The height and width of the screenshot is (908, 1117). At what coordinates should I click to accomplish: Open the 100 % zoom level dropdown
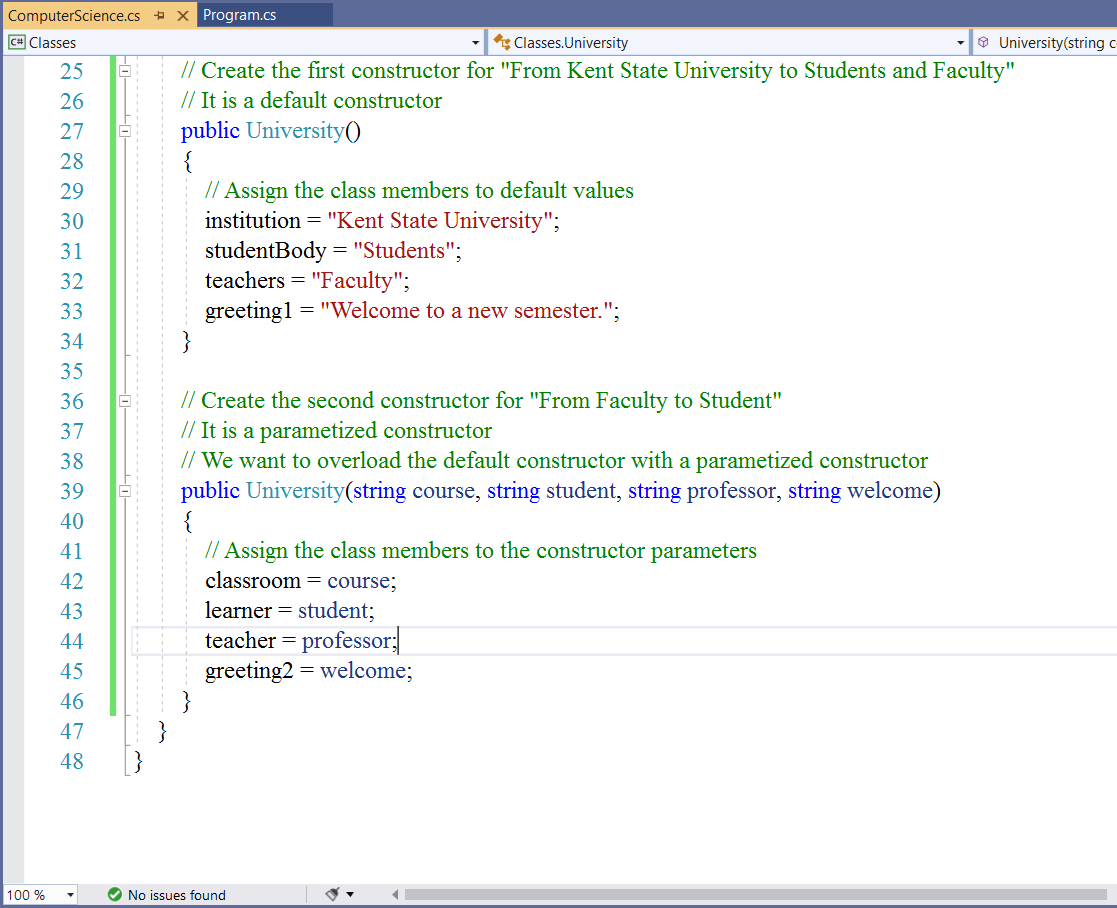tap(70, 895)
